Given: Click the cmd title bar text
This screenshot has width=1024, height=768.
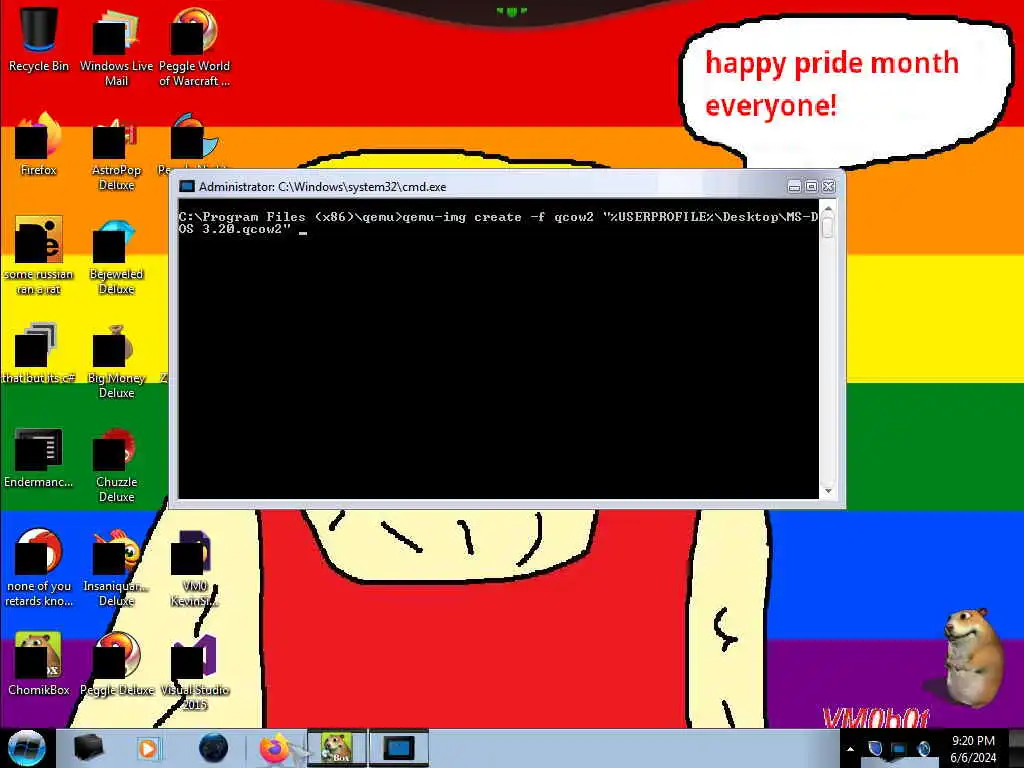Looking at the screenshot, I should [323, 187].
